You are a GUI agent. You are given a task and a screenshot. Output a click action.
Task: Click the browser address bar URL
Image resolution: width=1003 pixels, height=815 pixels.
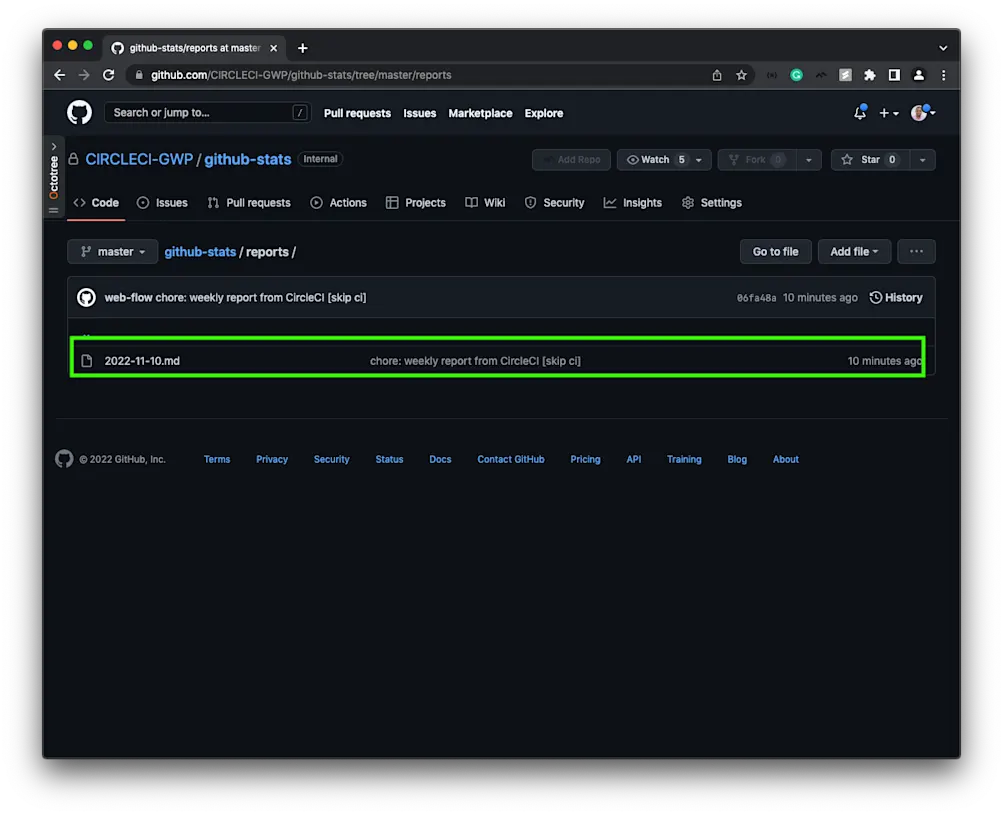[x=301, y=75]
